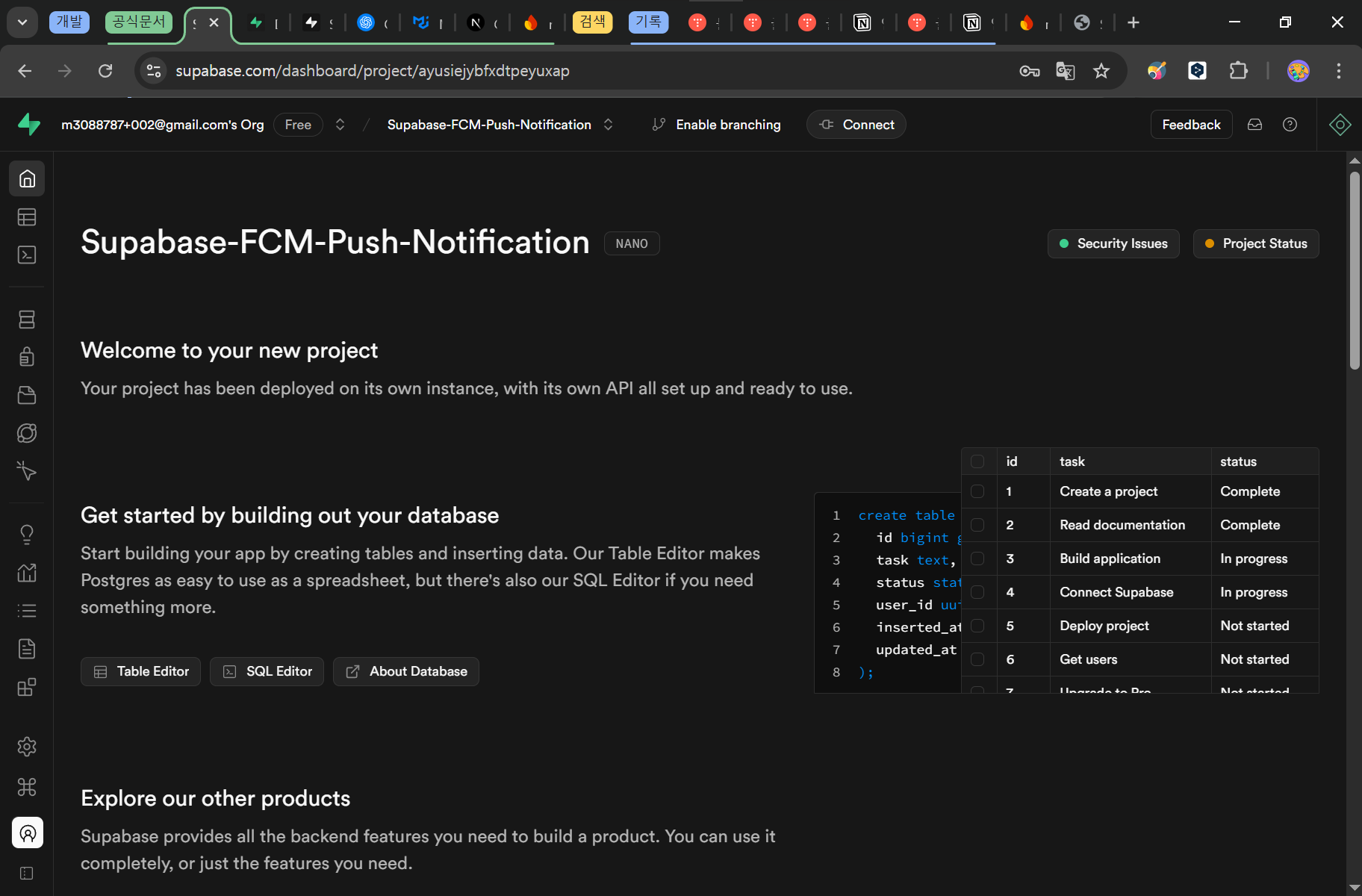Click Enable branching
This screenshot has height=896, width=1362.
(716, 125)
